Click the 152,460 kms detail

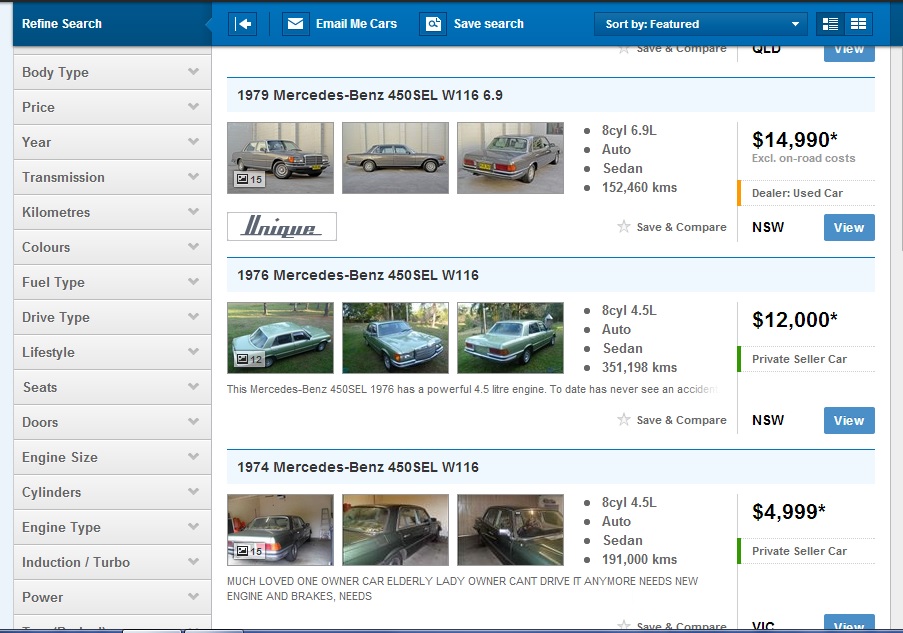coord(639,187)
